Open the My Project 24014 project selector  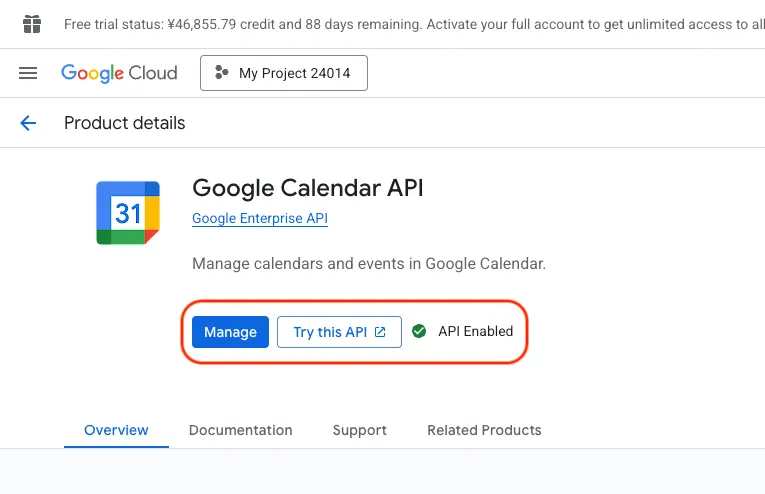284,73
